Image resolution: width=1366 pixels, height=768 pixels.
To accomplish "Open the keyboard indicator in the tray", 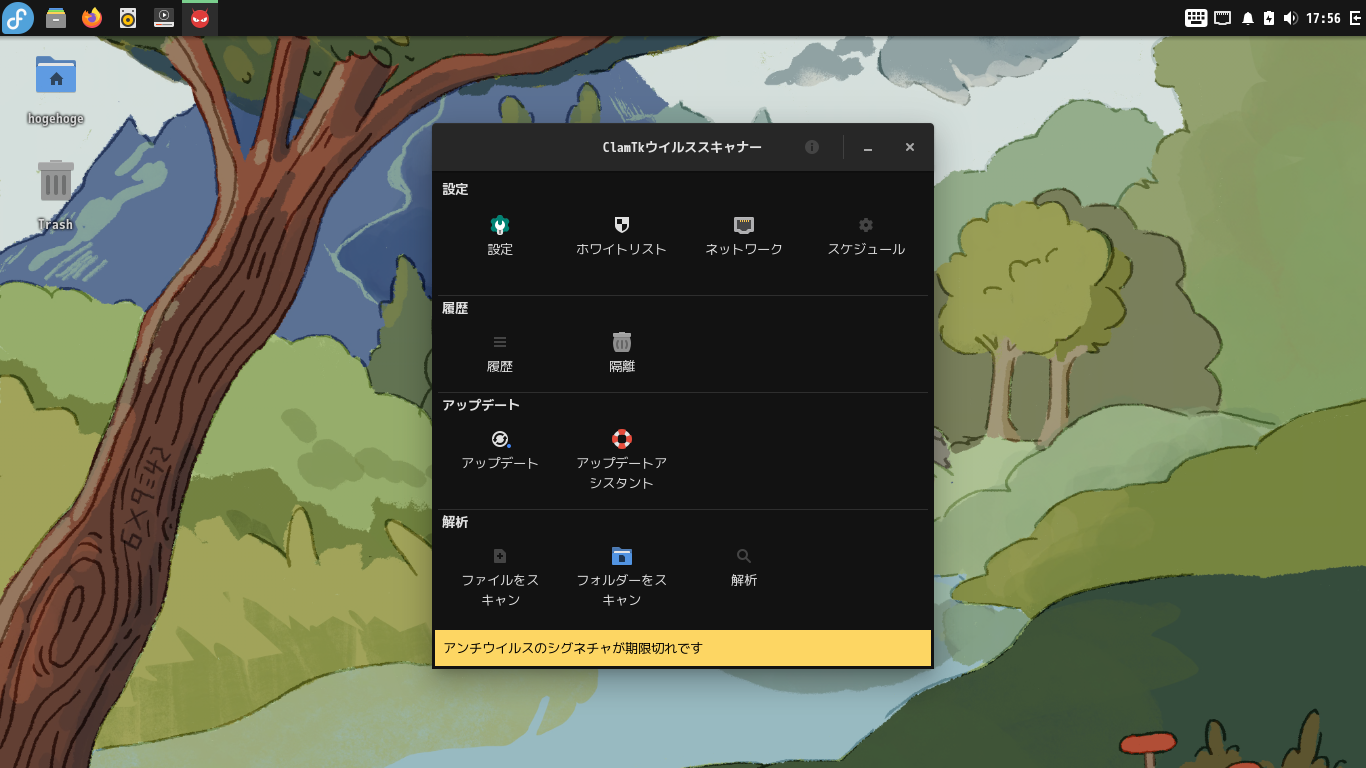I will (x=1196, y=18).
